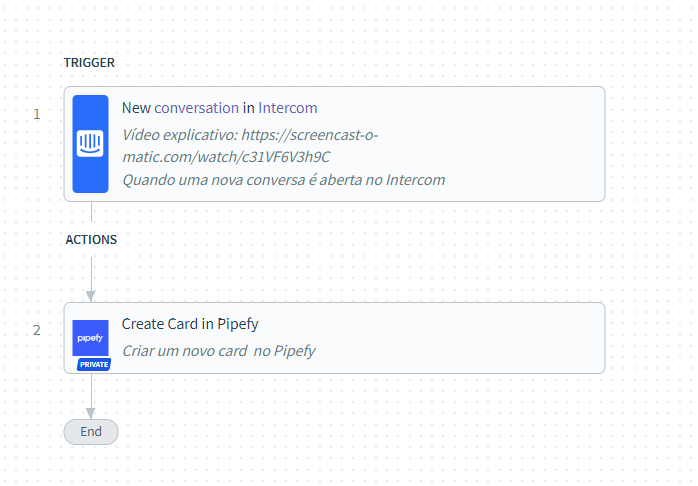Screen dimensions: 698x486
Task: Click the word 'New' in the trigger title
Action: pyautogui.click(x=136, y=108)
